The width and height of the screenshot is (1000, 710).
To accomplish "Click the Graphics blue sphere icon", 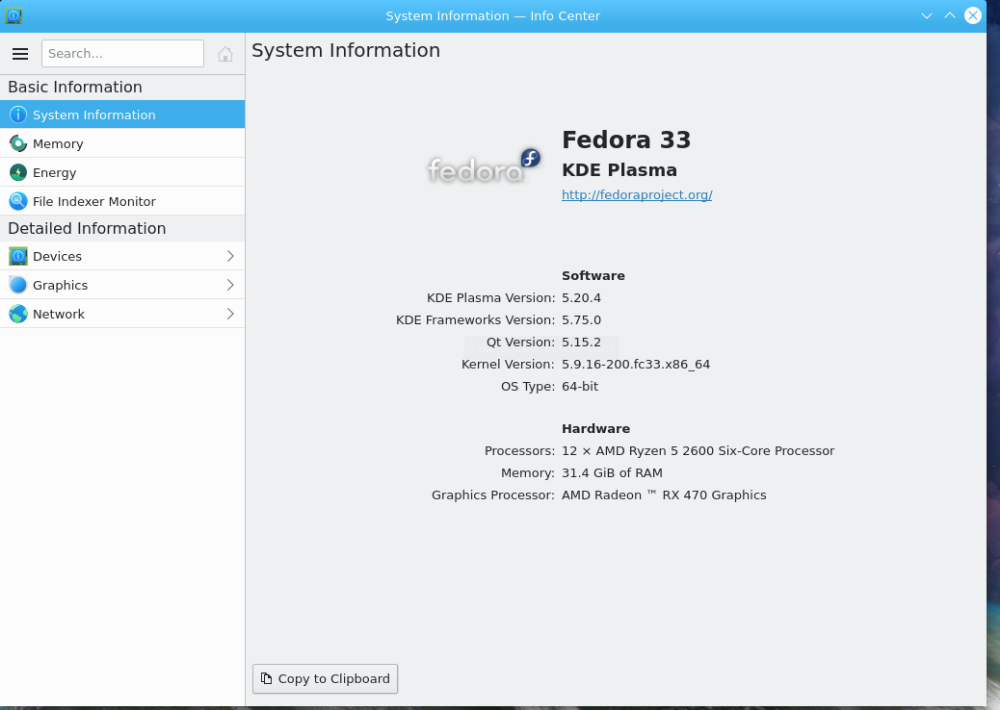I will coord(18,285).
